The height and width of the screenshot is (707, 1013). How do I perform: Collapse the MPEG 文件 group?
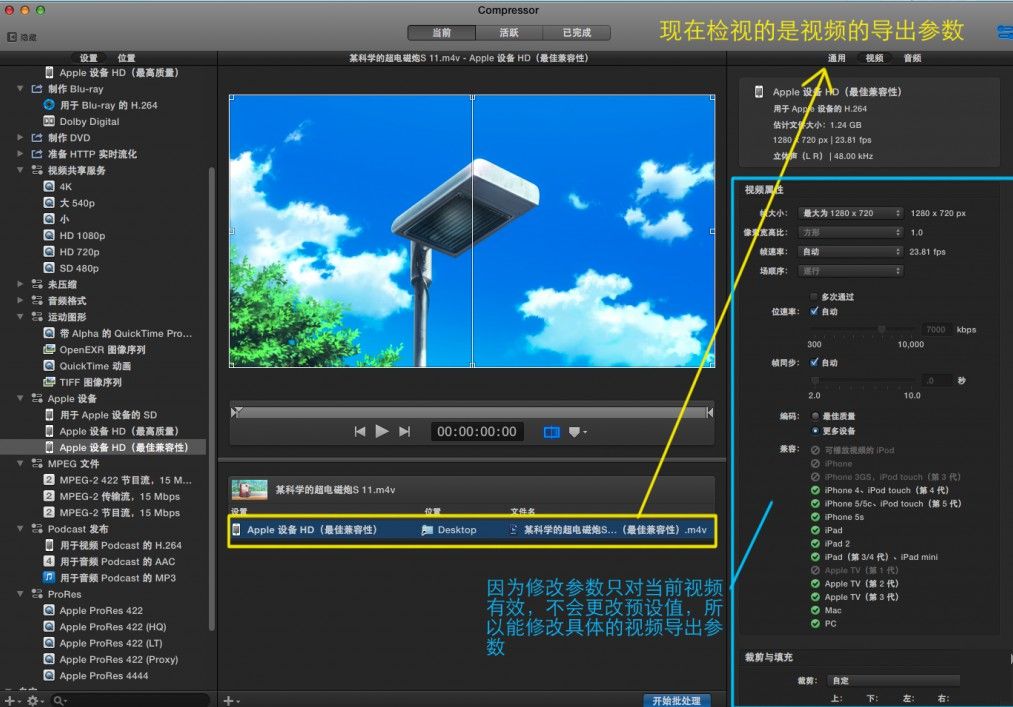[20, 463]
